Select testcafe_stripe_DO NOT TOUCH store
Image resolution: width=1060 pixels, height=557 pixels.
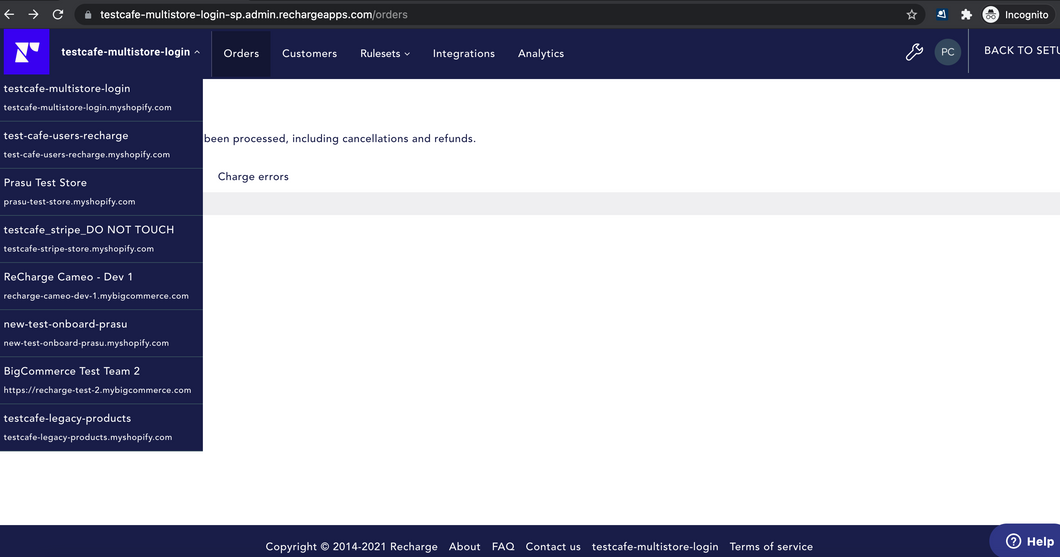pyautogui.click(x=101, y=239)
